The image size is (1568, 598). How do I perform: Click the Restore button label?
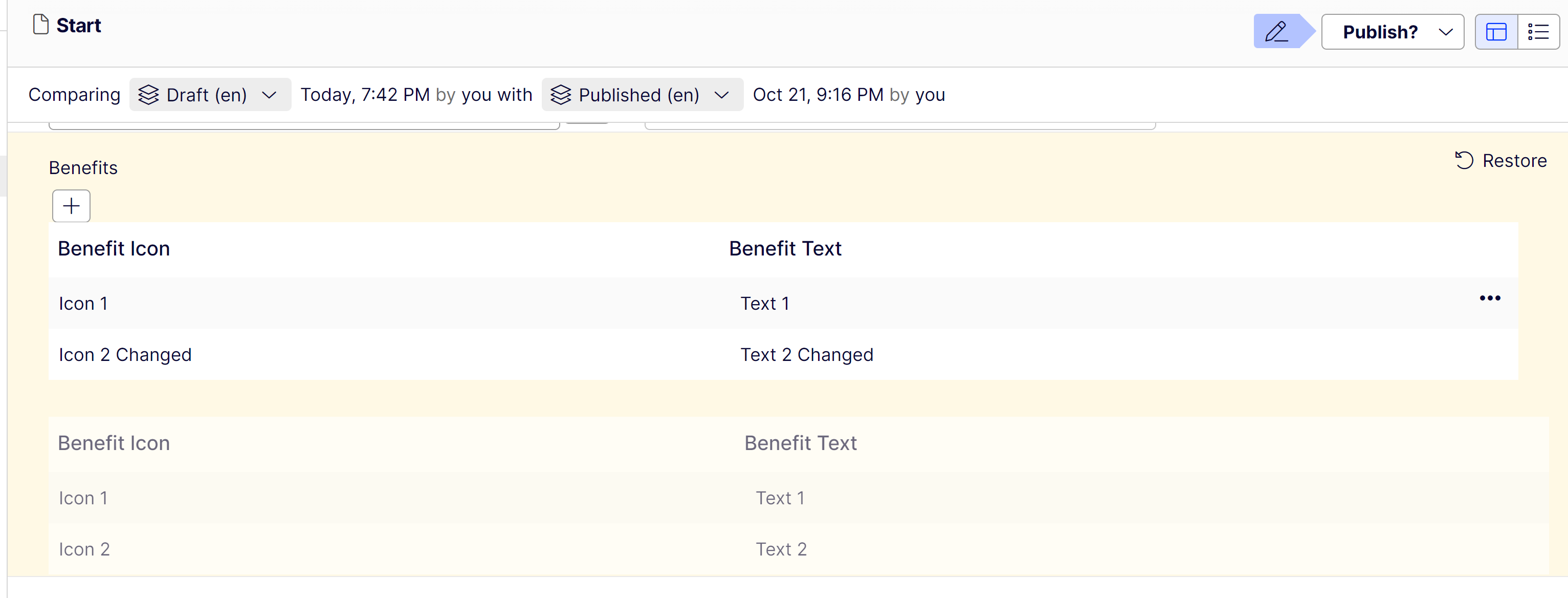(1514, 161)
